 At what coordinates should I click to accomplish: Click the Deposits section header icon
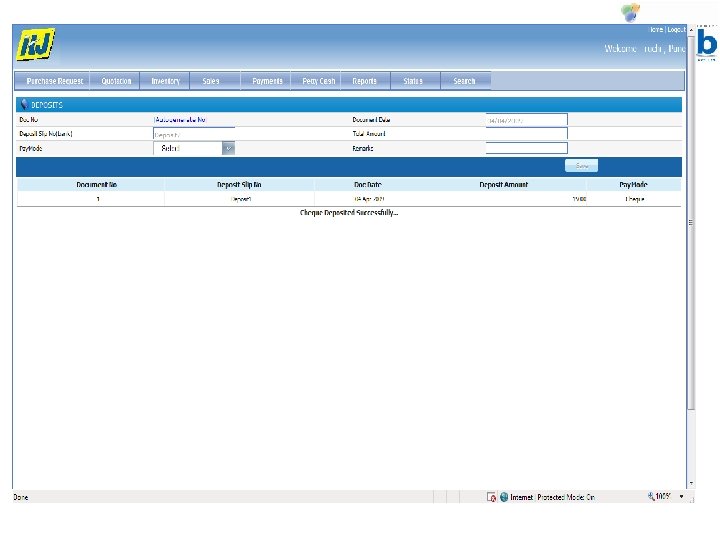24,104
